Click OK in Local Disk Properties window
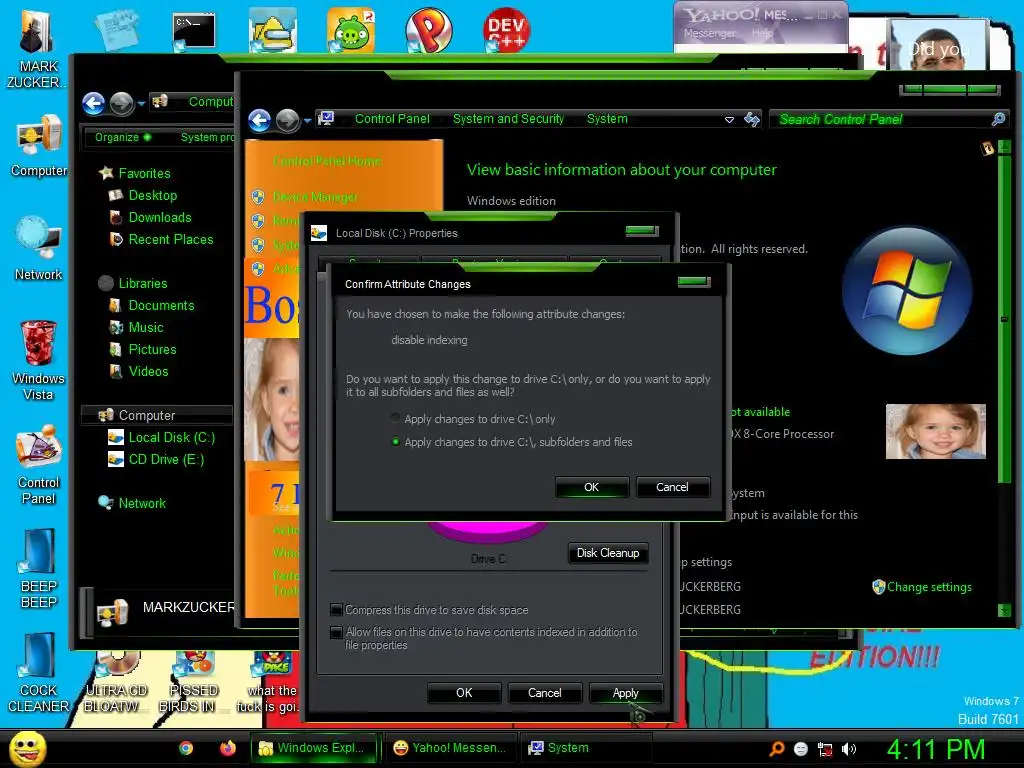This screenshot has height=768, width=1024. pyautogui.click(x=464, y=693)
